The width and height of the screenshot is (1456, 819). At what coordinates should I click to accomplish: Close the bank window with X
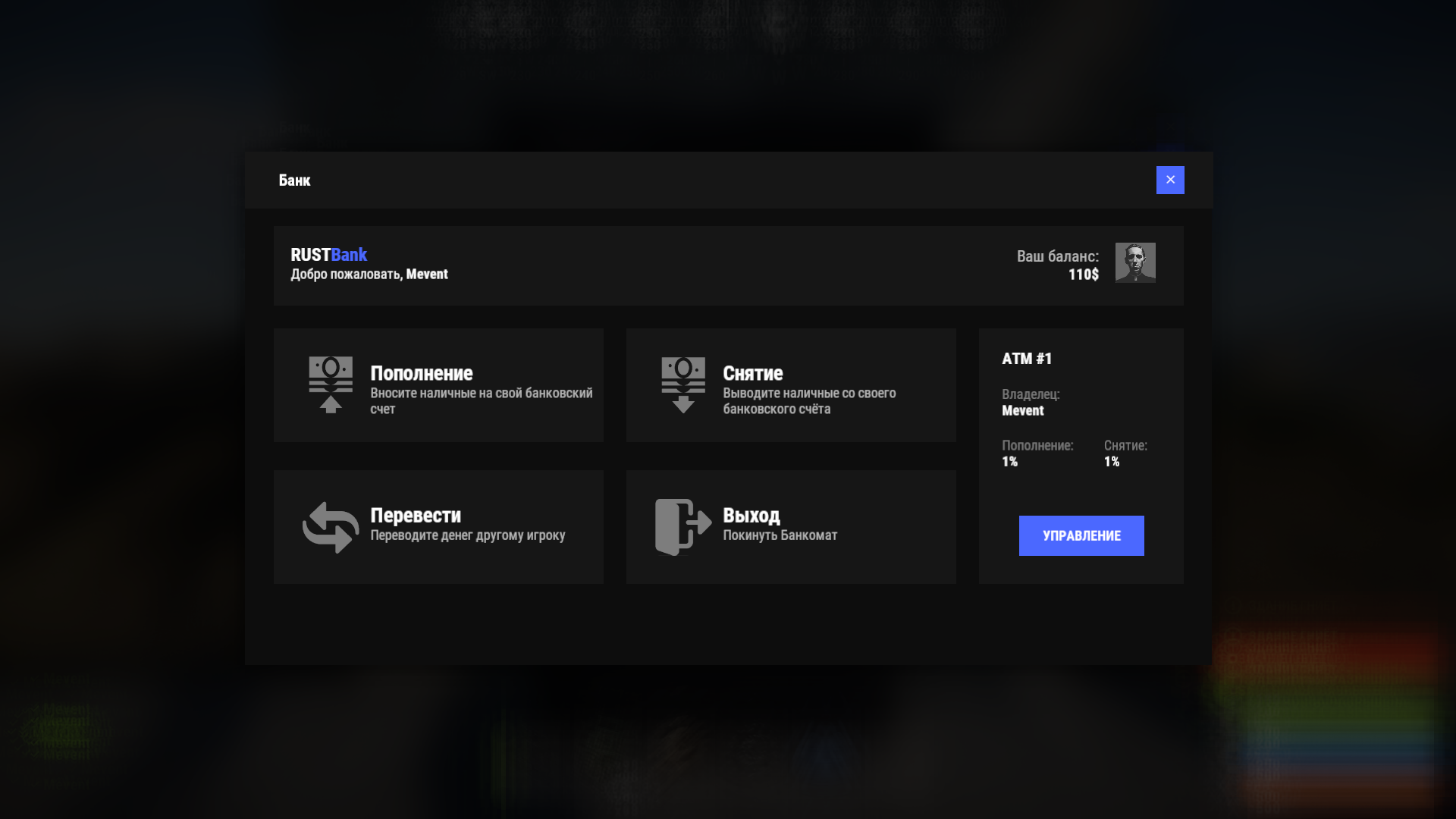pos(1170,180)
